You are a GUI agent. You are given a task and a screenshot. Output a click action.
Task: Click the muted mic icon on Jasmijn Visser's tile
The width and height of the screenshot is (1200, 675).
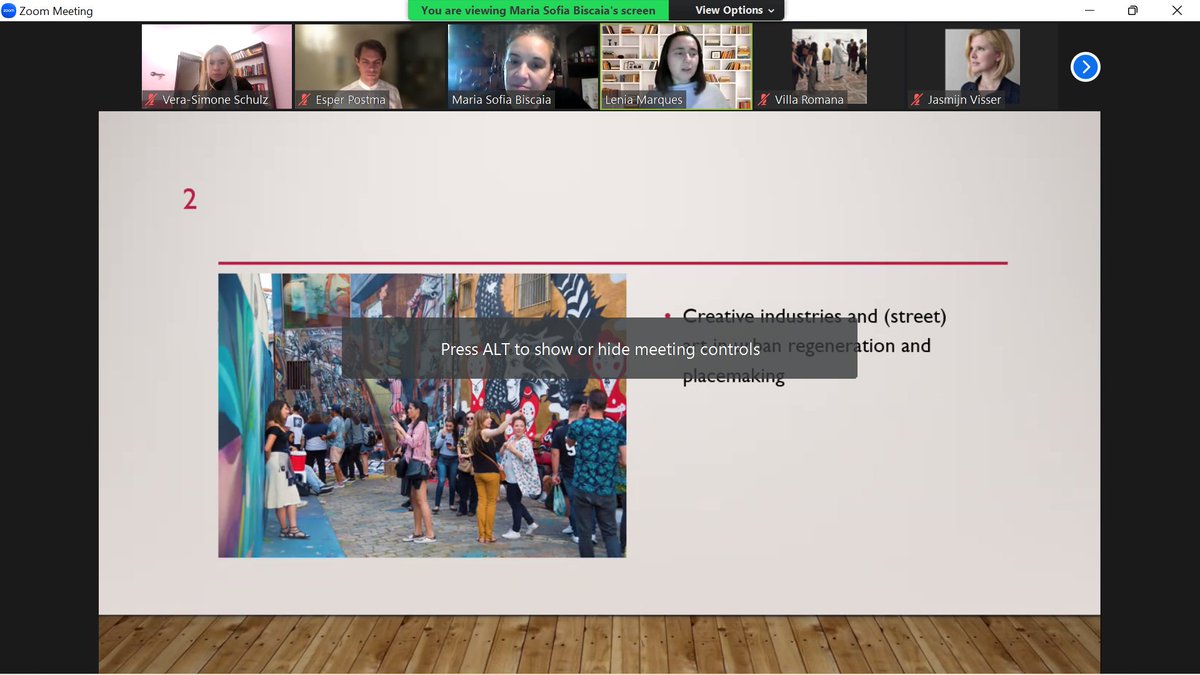915,99
